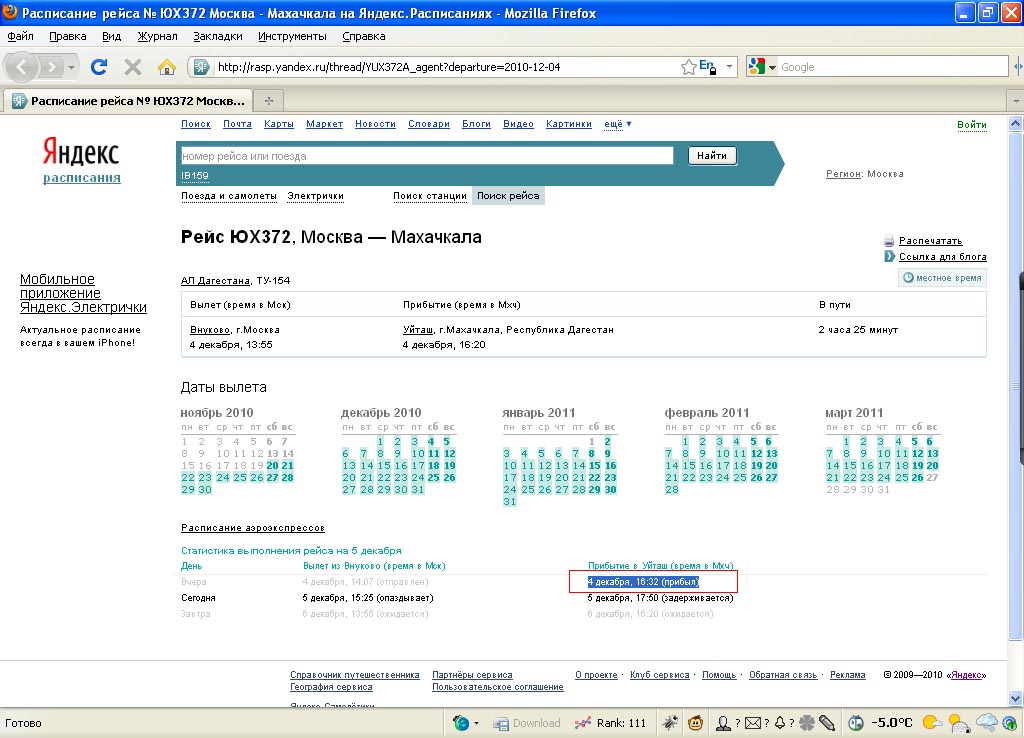Bookmark this page with the star icon
This screenshot has width=1024, height=738.
[x=688, y=67]
